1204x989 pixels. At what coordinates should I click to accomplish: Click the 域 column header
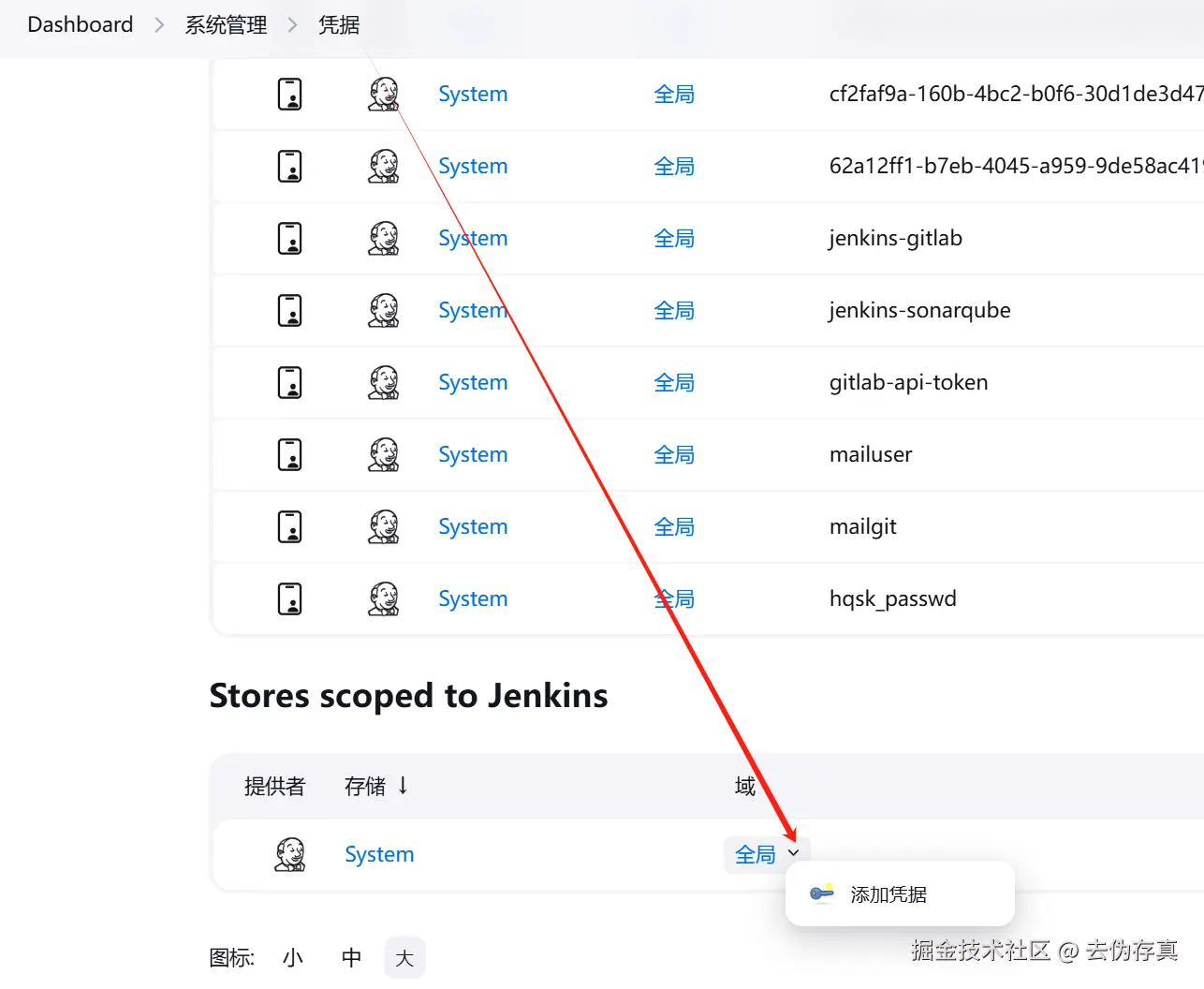(745, 787)
